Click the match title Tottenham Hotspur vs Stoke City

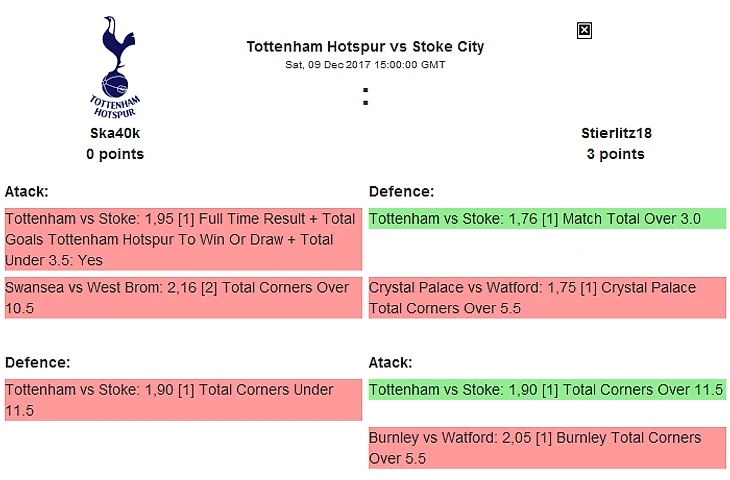pyautogui.click(x=365, y=47)
